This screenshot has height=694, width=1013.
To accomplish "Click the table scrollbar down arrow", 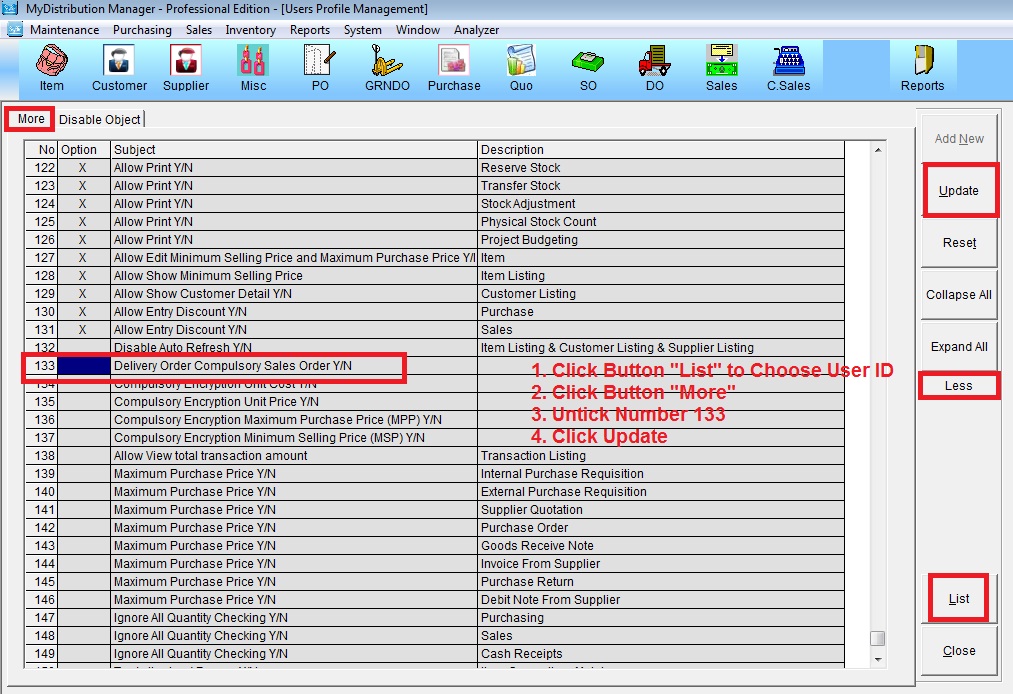I will 878,660.
